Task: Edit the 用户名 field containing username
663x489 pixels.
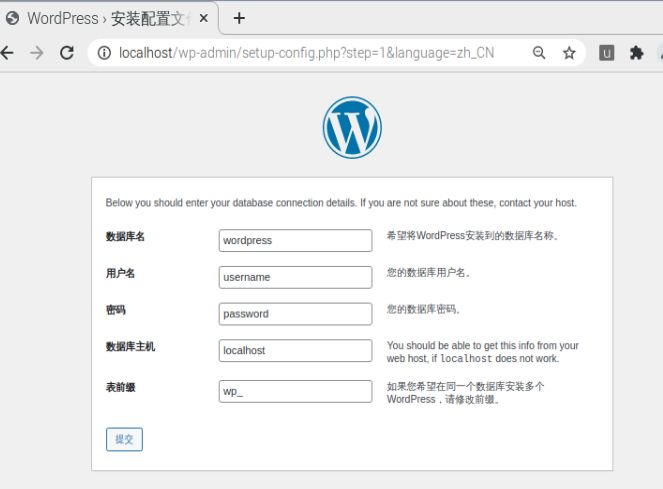Action: tap(296, 277)
